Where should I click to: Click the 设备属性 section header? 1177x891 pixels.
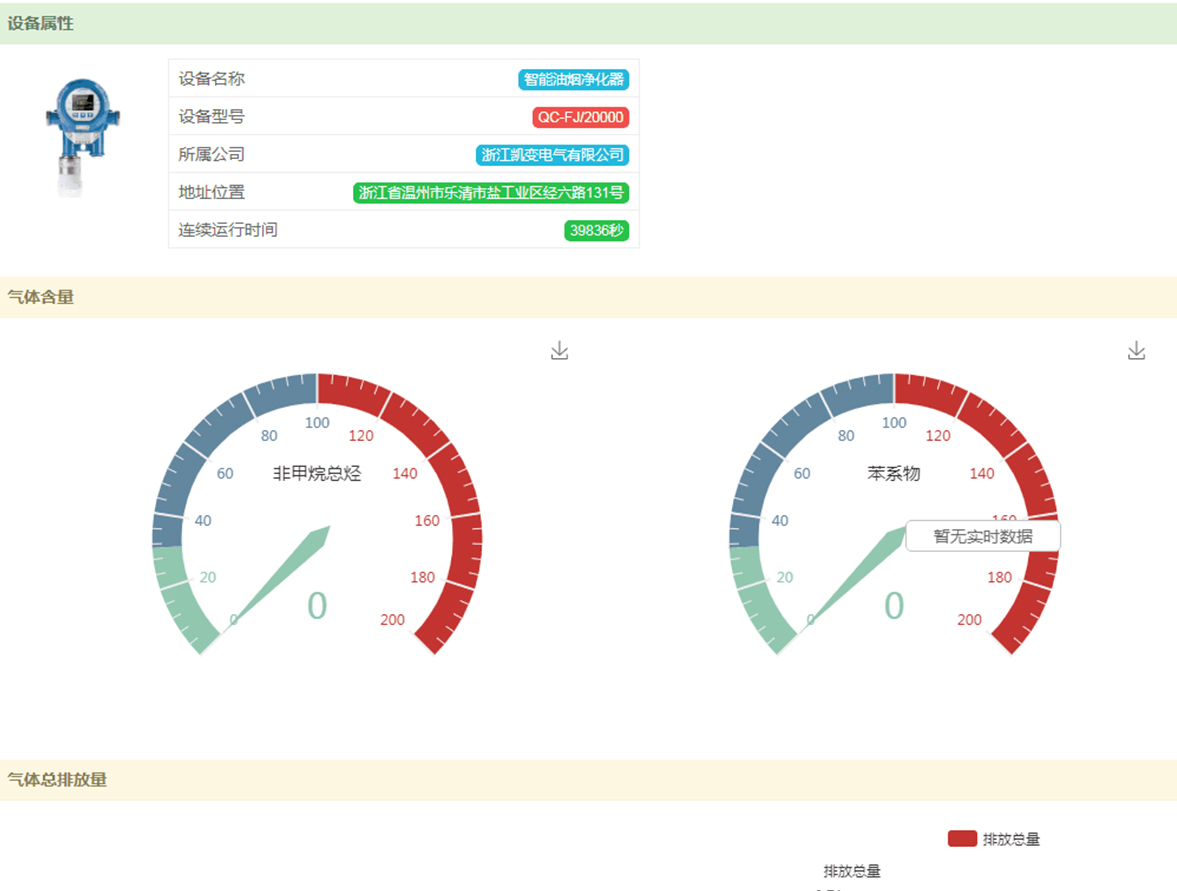click(x=41, y=24)
